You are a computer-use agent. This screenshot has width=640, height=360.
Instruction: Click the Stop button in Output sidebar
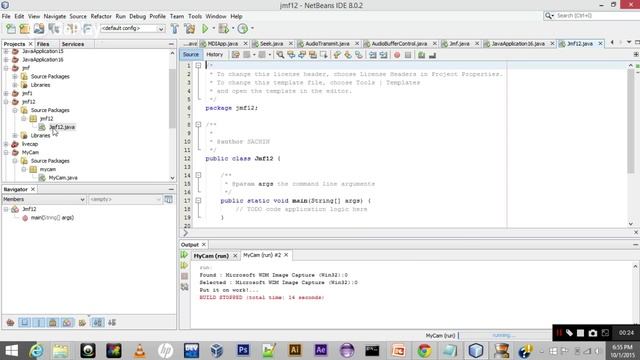pos(184,276)
